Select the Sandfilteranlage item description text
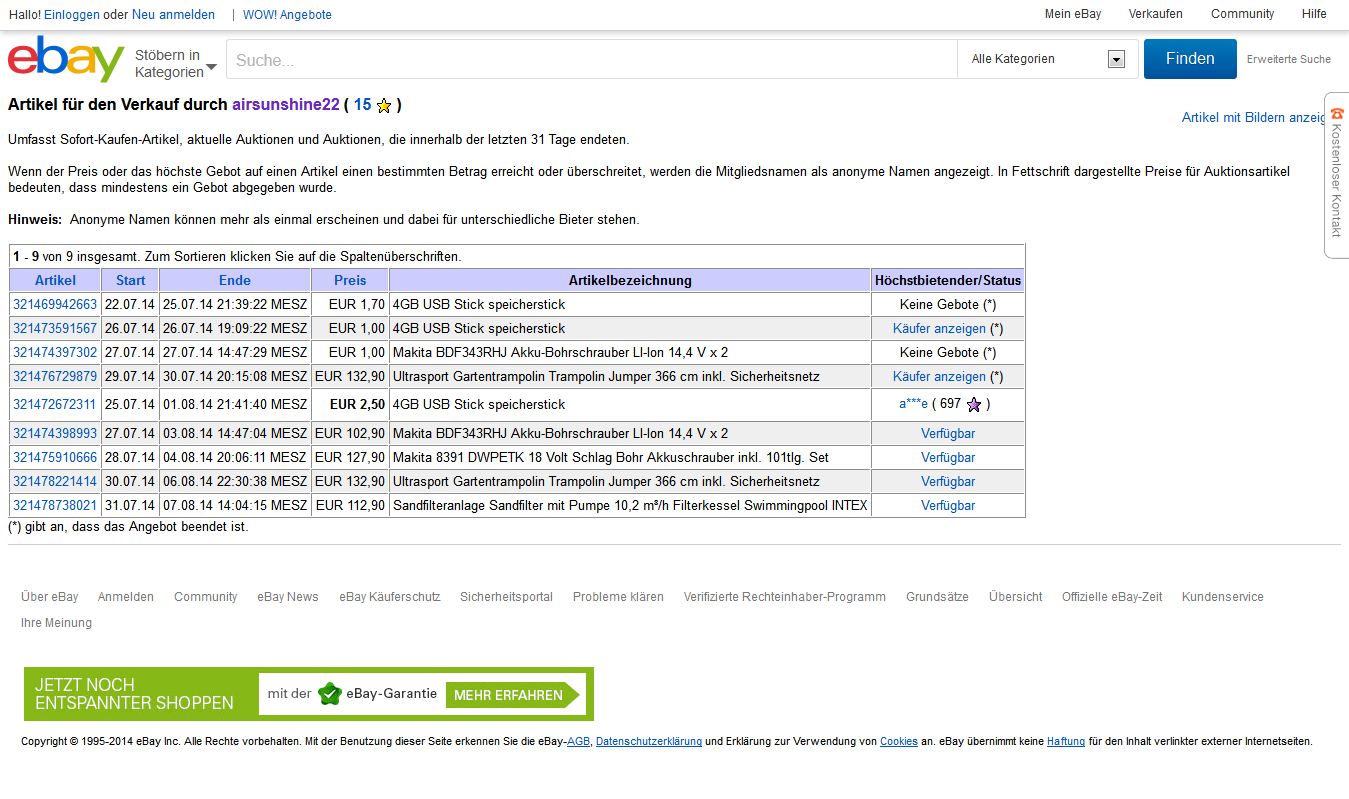Image resolution: width=1349 pixels, height=799 pixels. 630,505
